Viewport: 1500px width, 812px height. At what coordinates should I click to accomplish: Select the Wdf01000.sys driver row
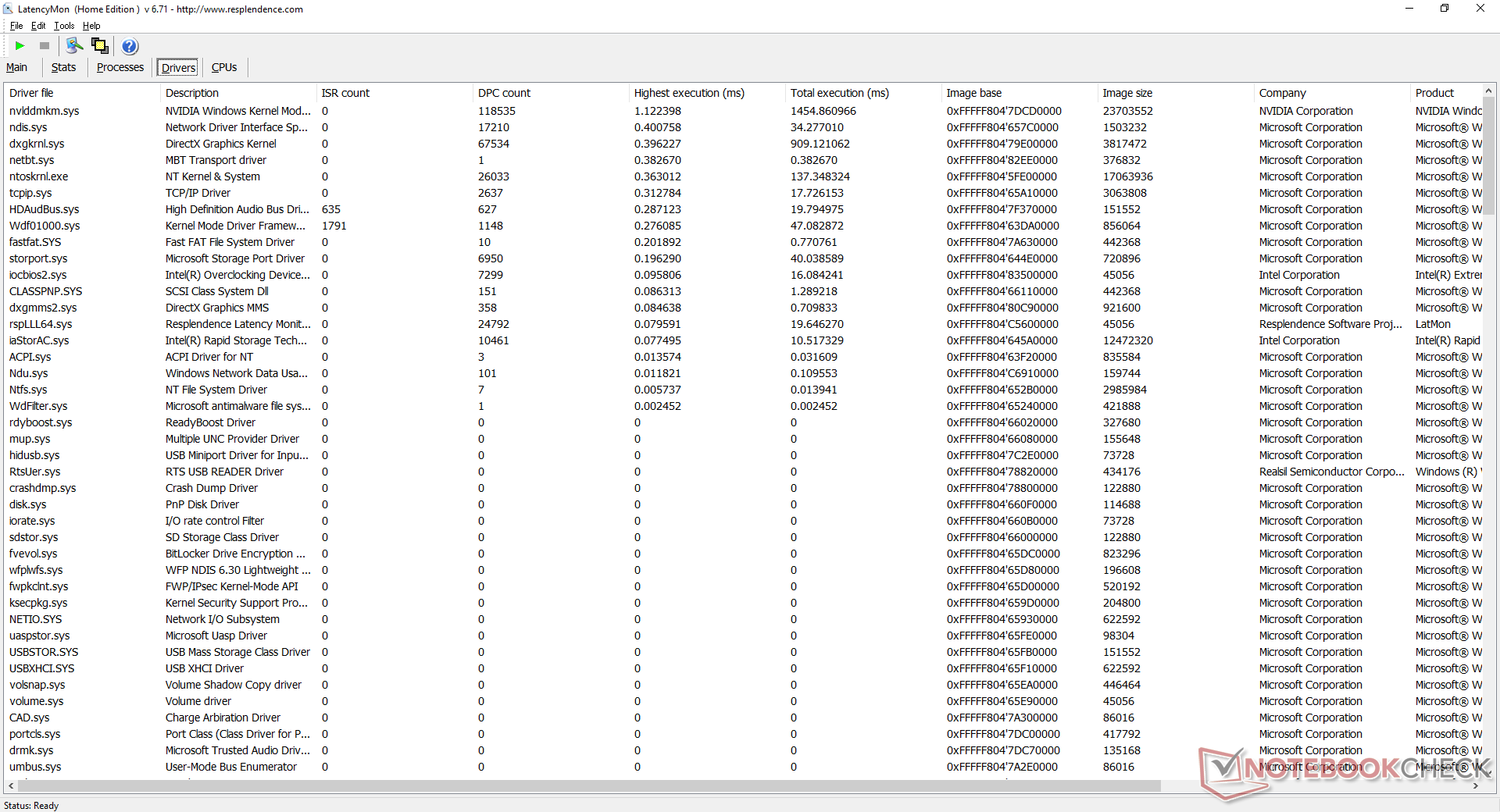743,226
